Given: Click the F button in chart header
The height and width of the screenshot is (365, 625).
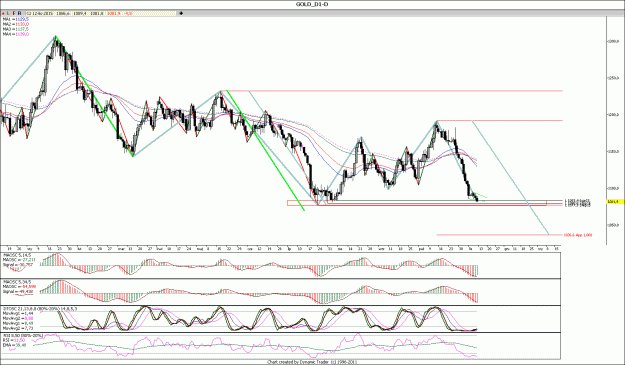Looking at the screenshot, I should pyautogui.click(x=14, y=13).
